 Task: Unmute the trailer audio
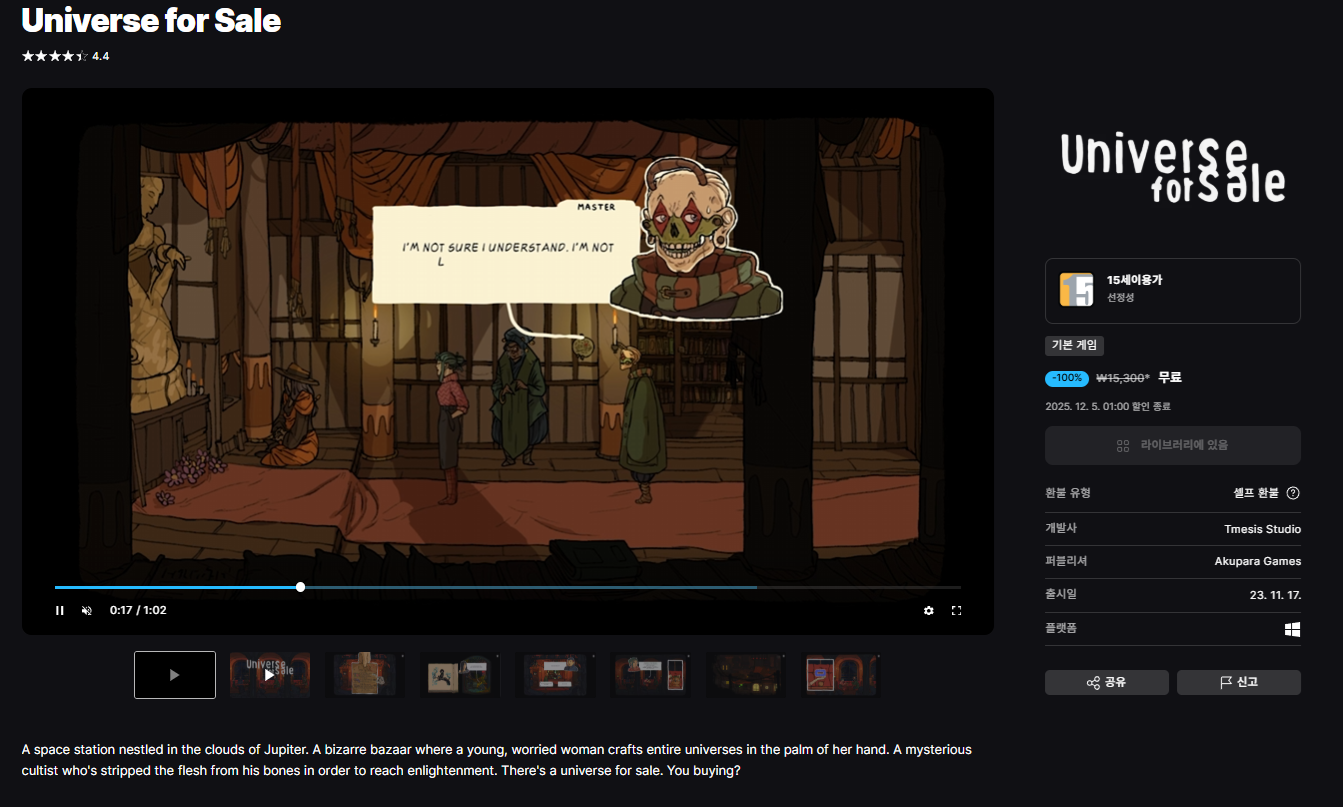[x=87, y=610]
